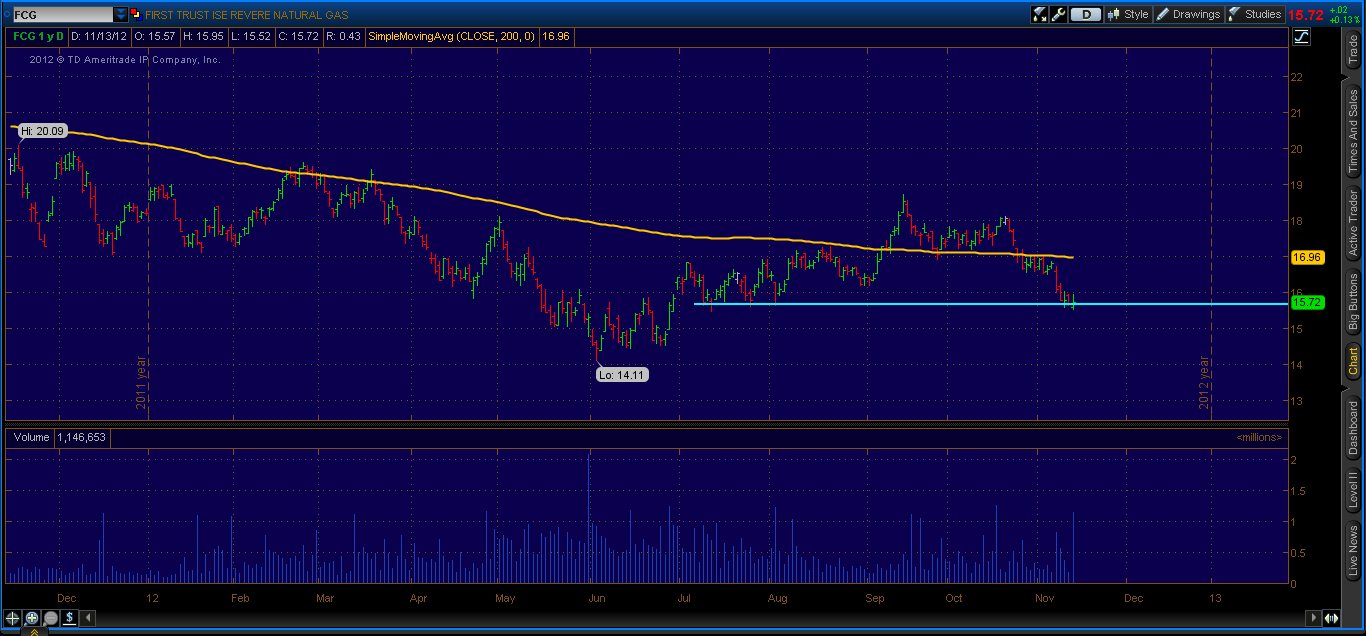
Task: Open chart settings wrench icon
Action: coord(1060,14)
